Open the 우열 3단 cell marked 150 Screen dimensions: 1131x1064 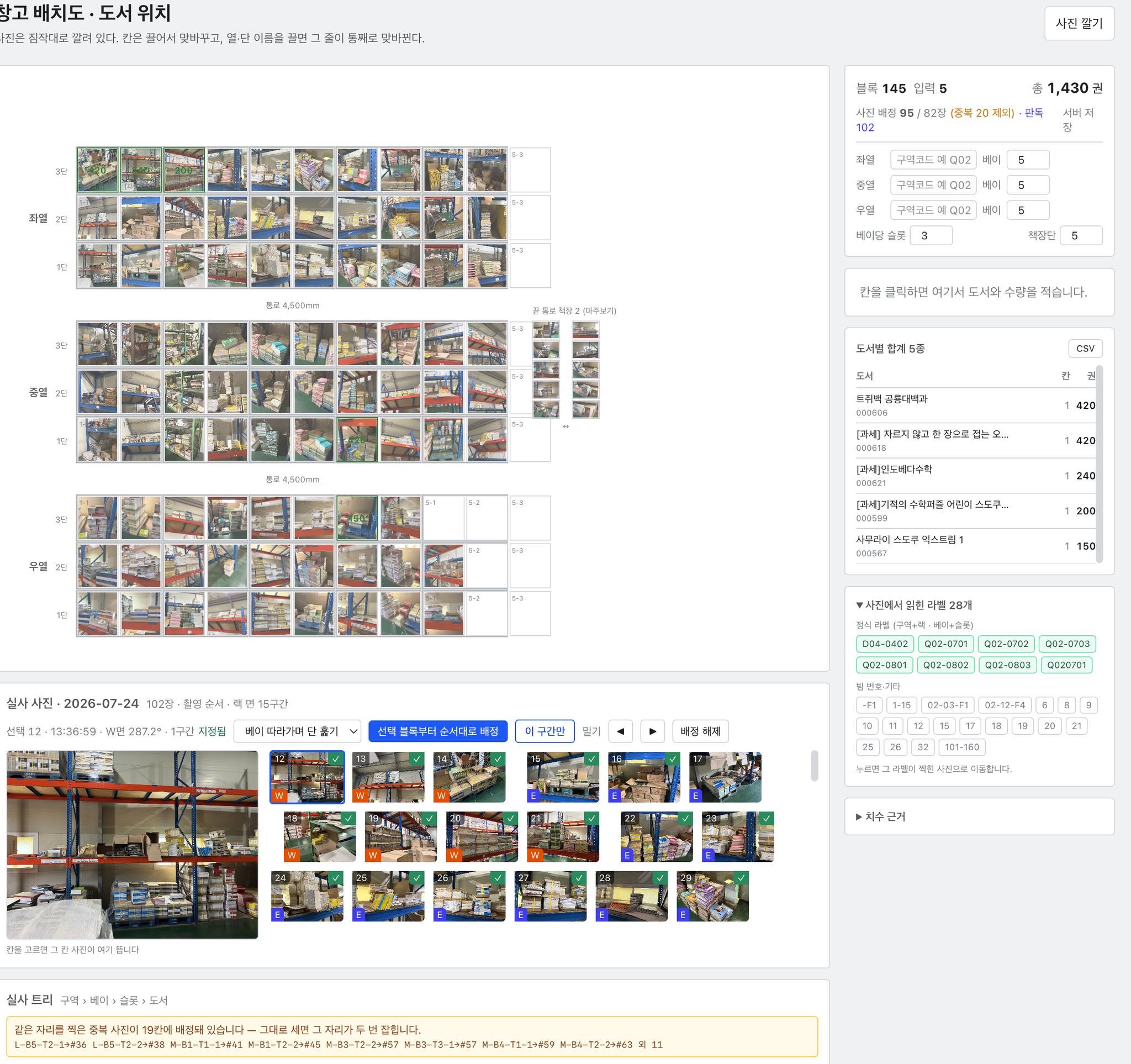point(357,518)
